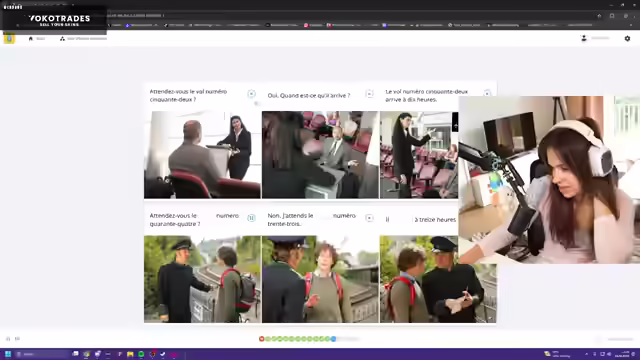Click the sentence 'Oui. Quand est-ce qu'il arrive ?'
The image size is (640, 360).
click(x=309, y=96)
